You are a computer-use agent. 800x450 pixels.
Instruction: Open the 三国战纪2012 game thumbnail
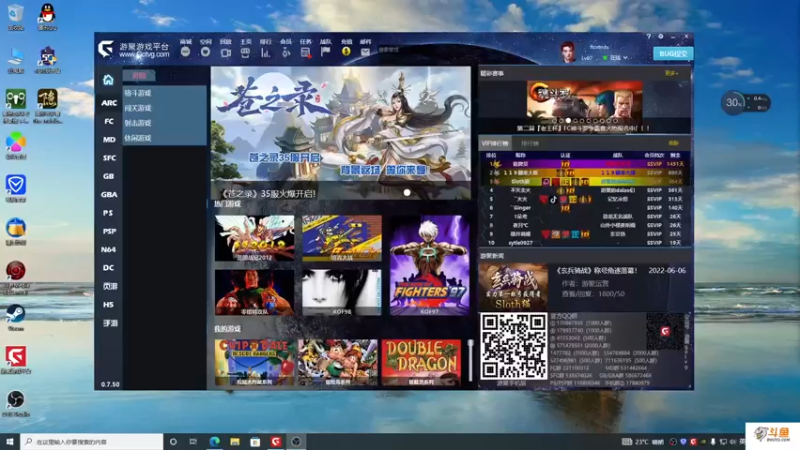[x=254, y=238]
